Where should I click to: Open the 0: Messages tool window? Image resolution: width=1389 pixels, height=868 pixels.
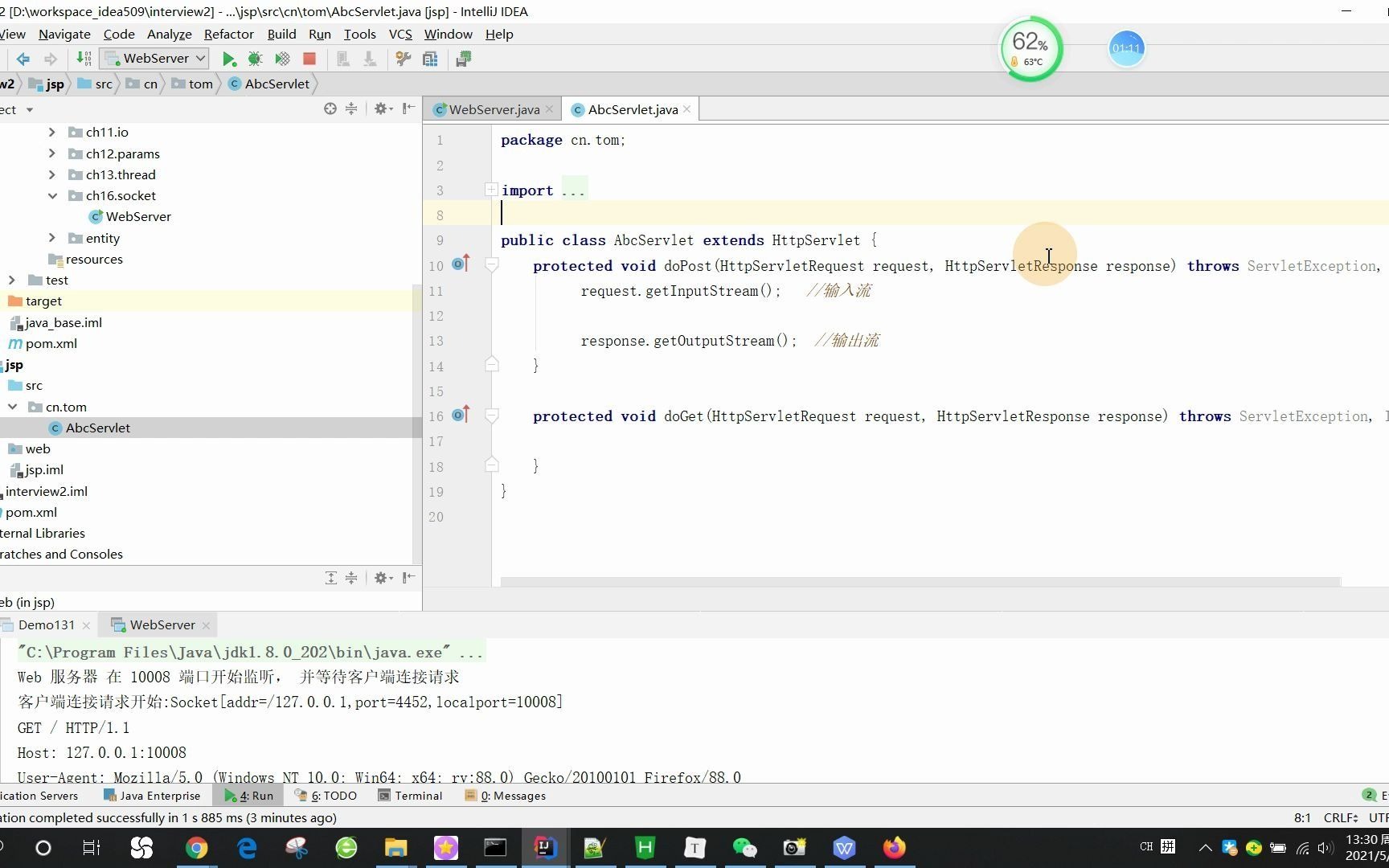[x=506, y=796]
